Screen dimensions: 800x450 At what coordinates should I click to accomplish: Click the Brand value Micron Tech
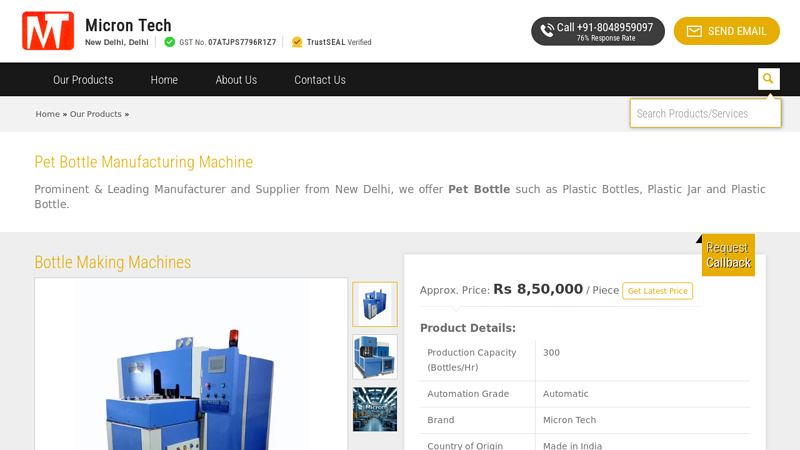569,420
